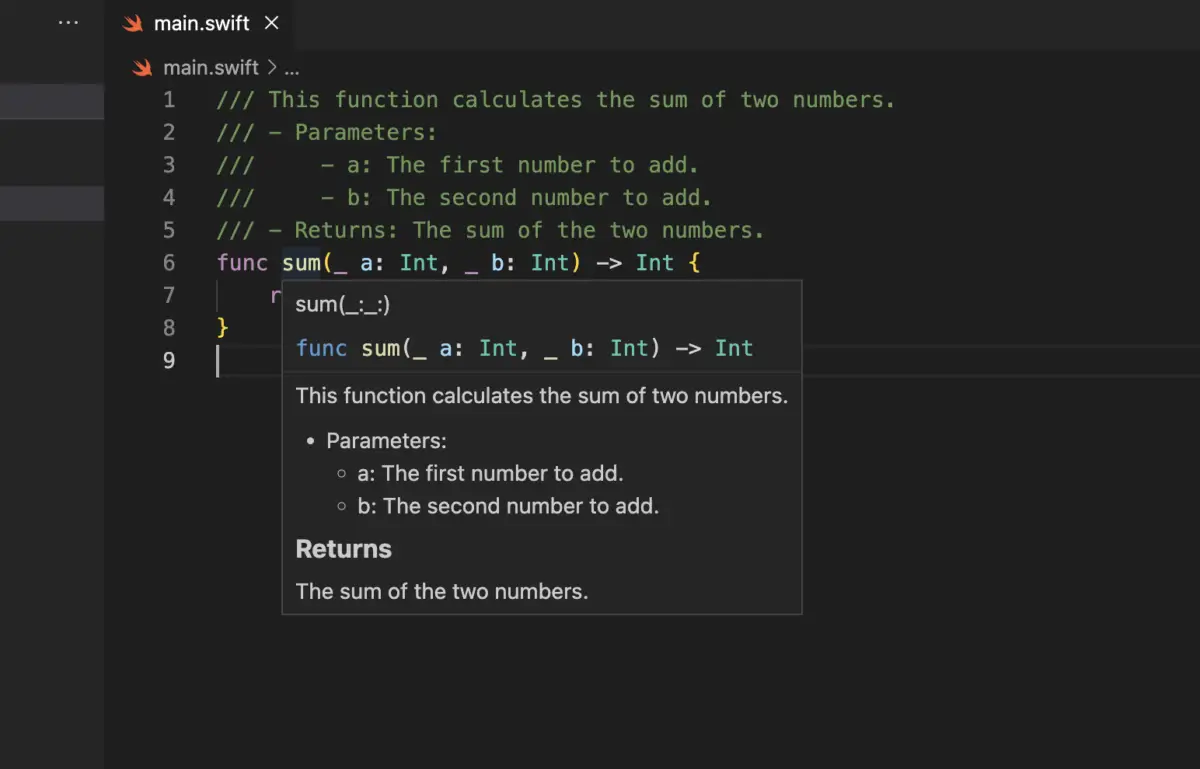Close the main.swift editor tab
Viewport: 1200px width, 769px height.
click(x=272, y=23)
